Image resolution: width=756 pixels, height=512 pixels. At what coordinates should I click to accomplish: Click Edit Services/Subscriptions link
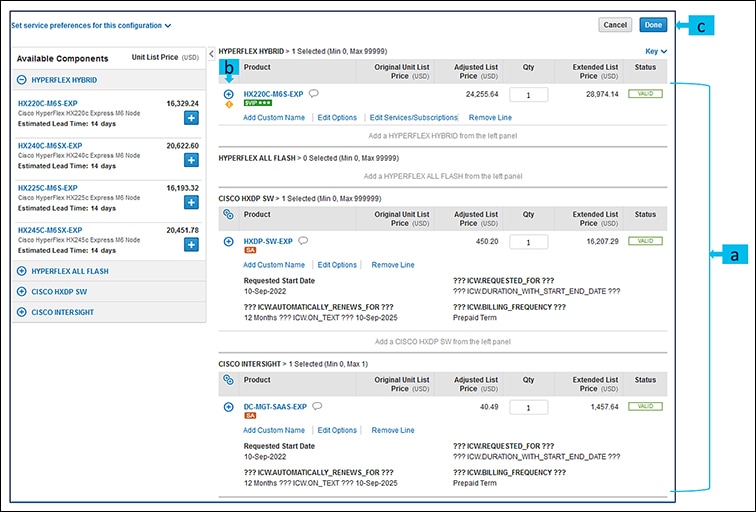(413, 117)
